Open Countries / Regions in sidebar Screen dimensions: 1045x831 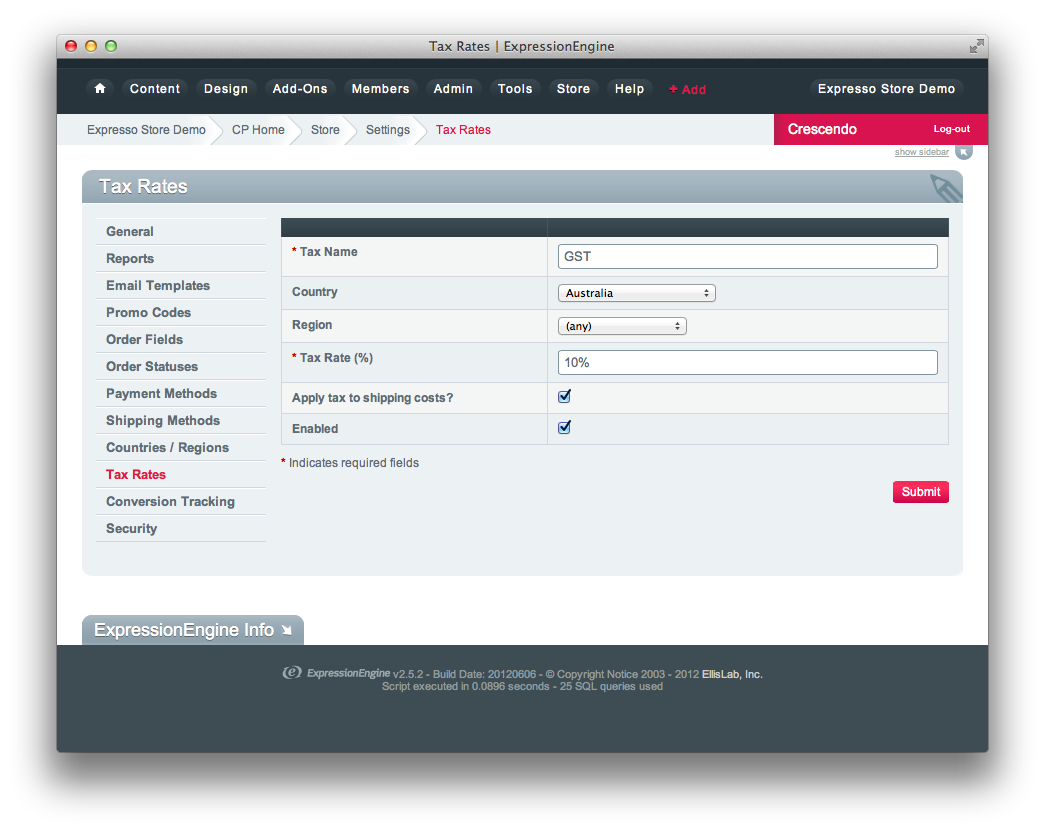click(x=181, y=447)
